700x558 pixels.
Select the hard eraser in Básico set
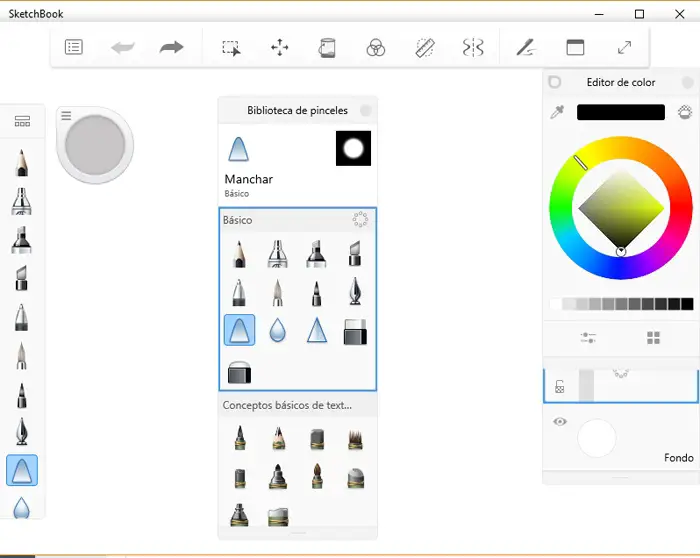355,332
